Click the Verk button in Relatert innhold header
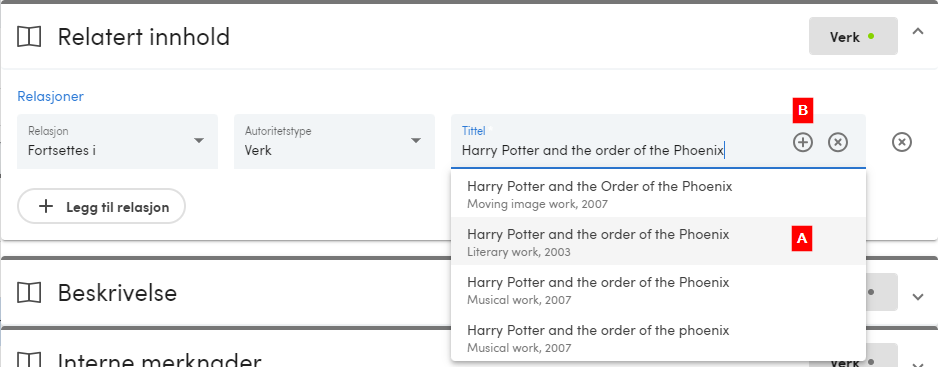 click(x=853, y=37)
